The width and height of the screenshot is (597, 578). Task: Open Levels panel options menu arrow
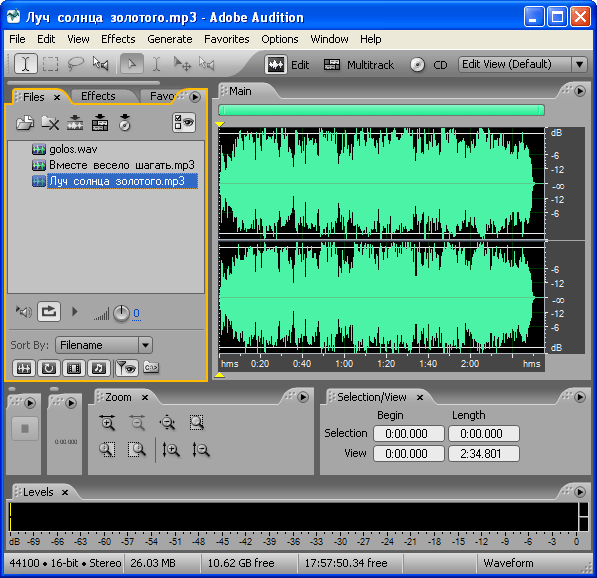click(x=579, y=492)
